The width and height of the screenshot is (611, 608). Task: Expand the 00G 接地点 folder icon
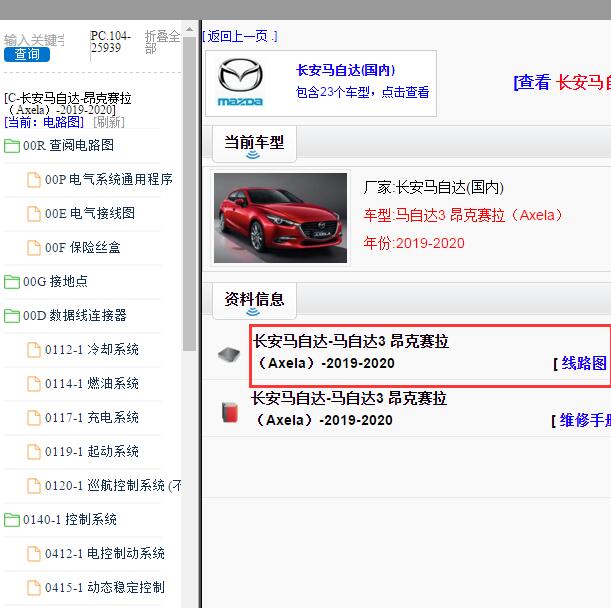12,282
